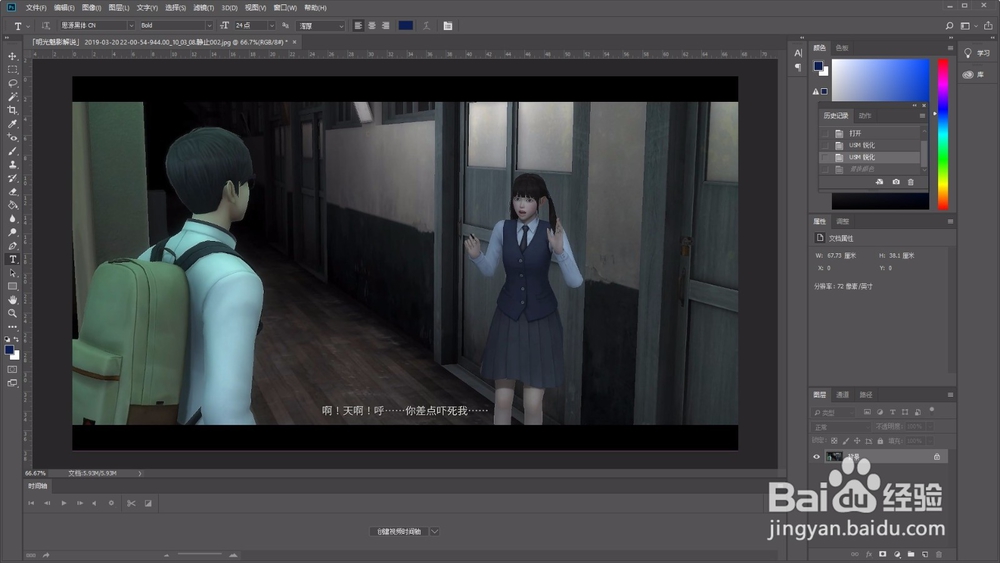Hide the background layer eye icon
Screen dimensions: 1000x563
[816, 457]
